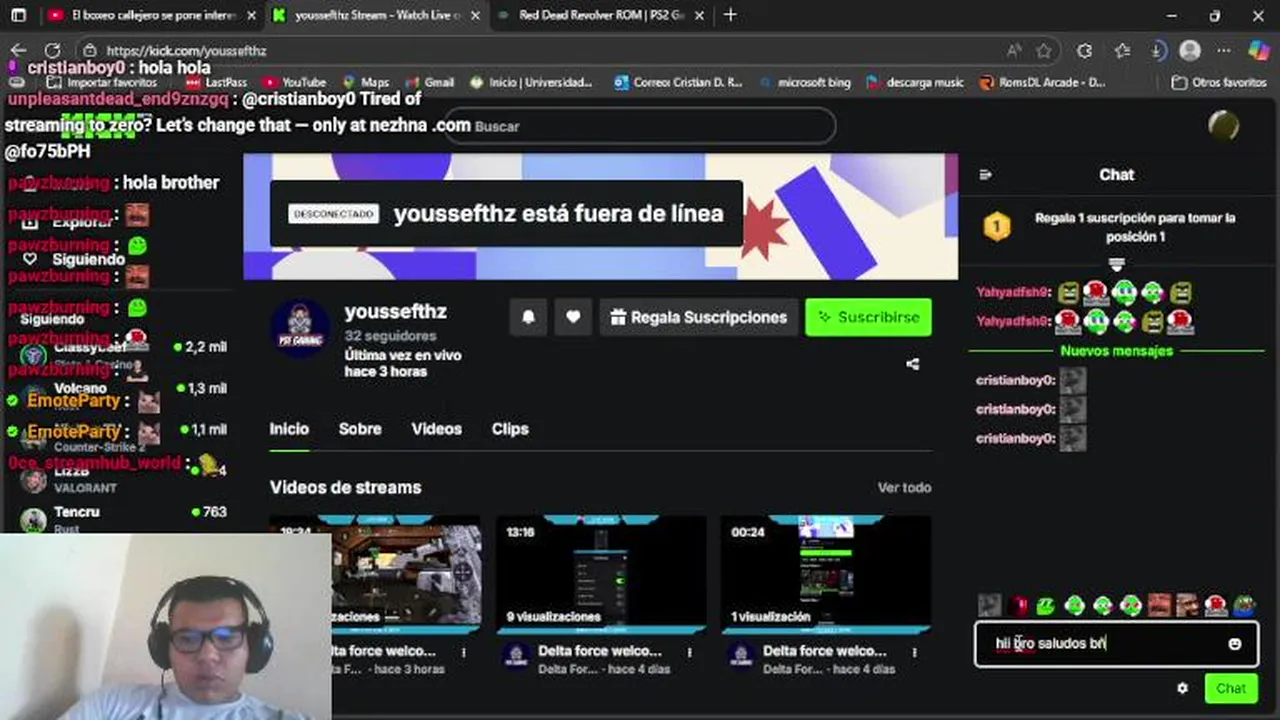Add page to favorites star icon
The image size is (1280, 720).
tap(1044, 50)
